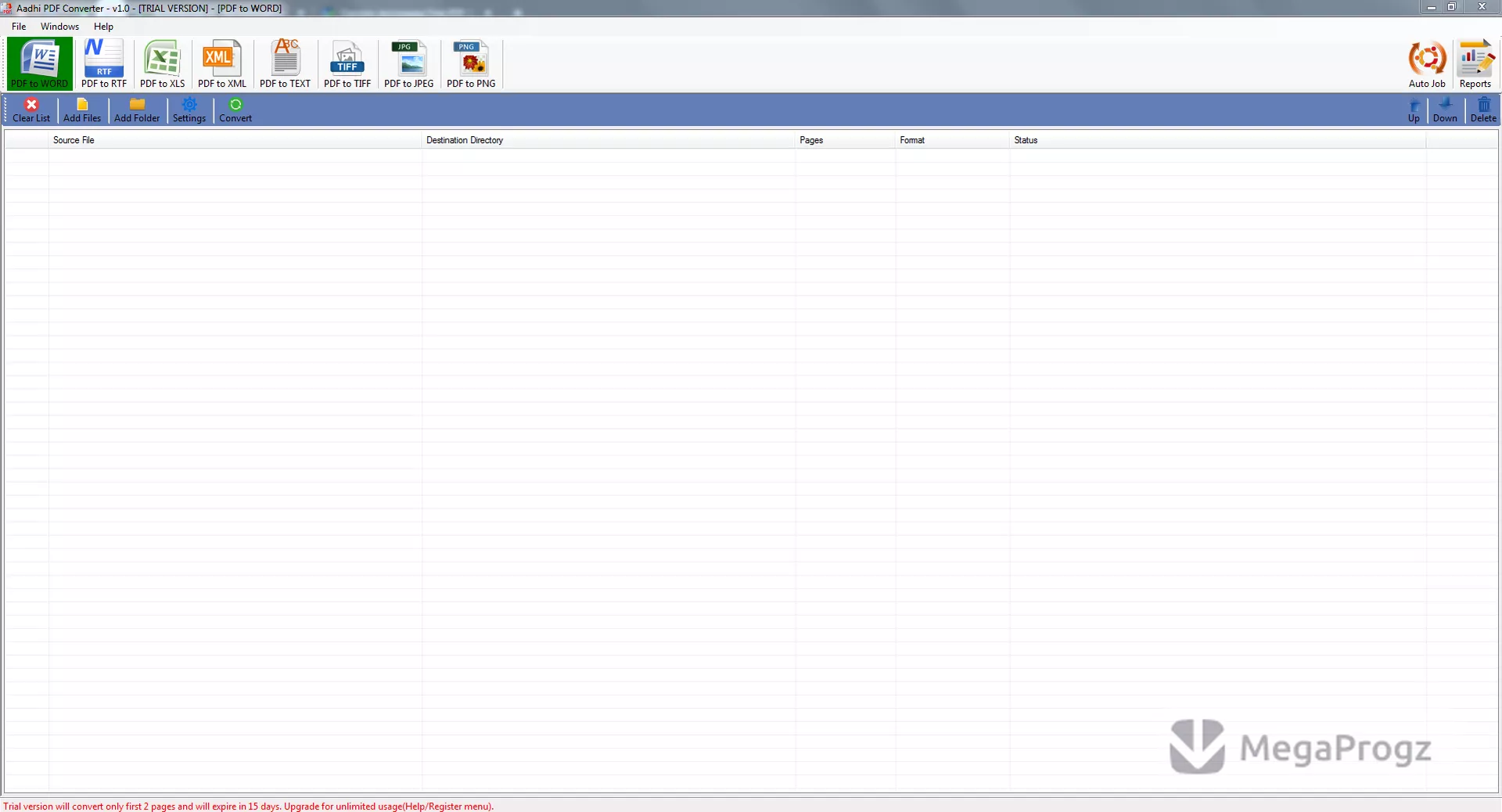The width and height of the screenshot is (1502, 812).
Task: Move selected item Down
Action: pyautogui.click(x=1445, y=110)
